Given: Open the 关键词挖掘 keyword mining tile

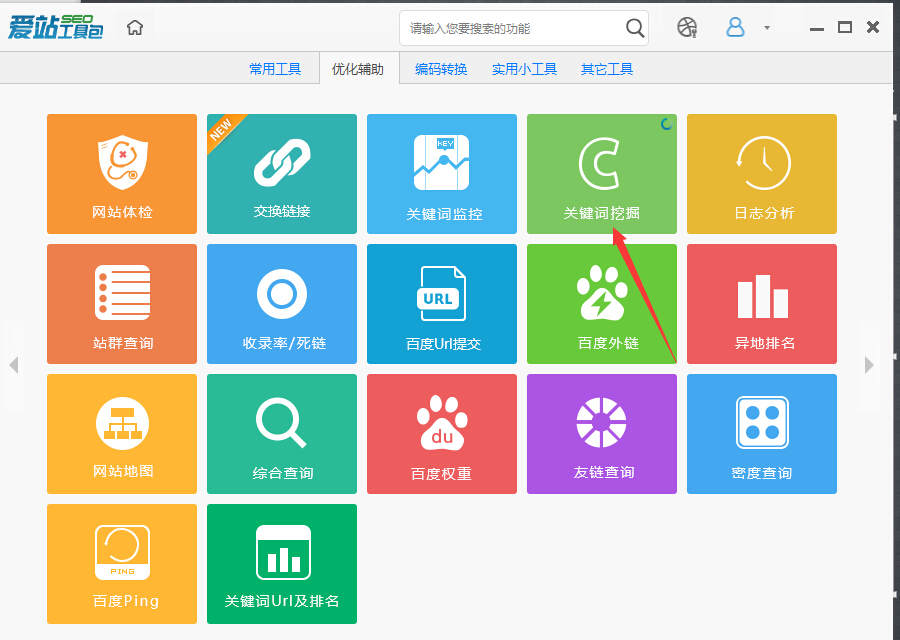Looking at the screenshot, I should pyautogui.click(x=602, y=174).
